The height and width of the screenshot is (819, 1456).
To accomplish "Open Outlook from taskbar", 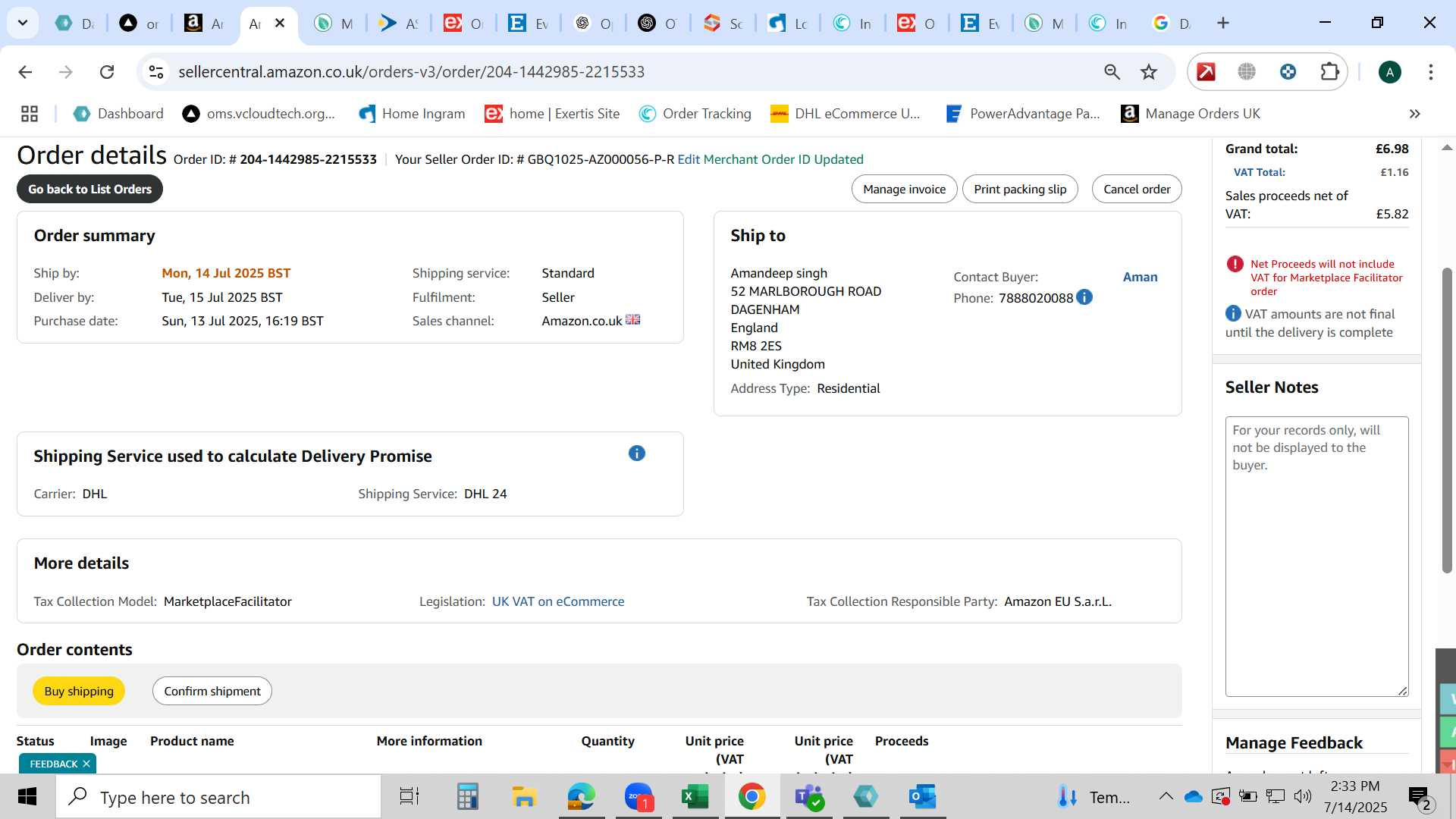I will coord(923,797).
